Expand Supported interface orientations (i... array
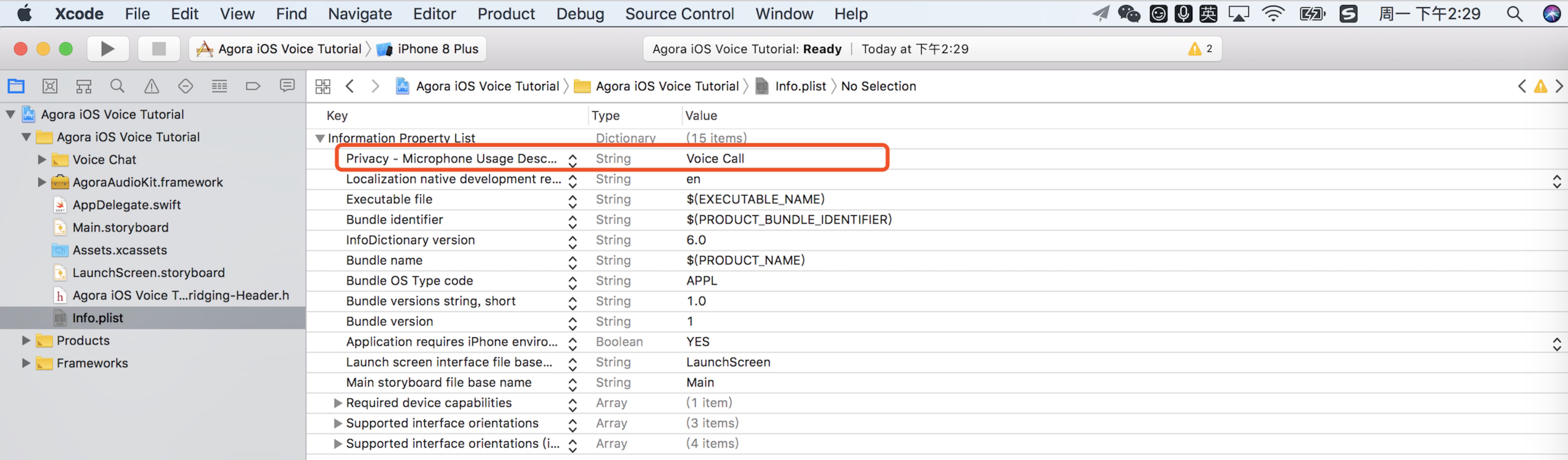 [338, 443]
